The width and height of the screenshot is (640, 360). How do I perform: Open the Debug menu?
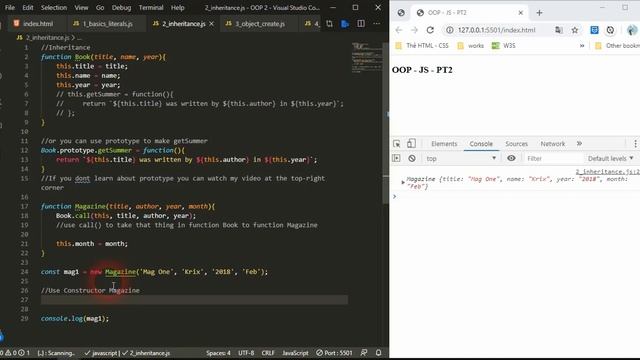click(x=121, y=7)
